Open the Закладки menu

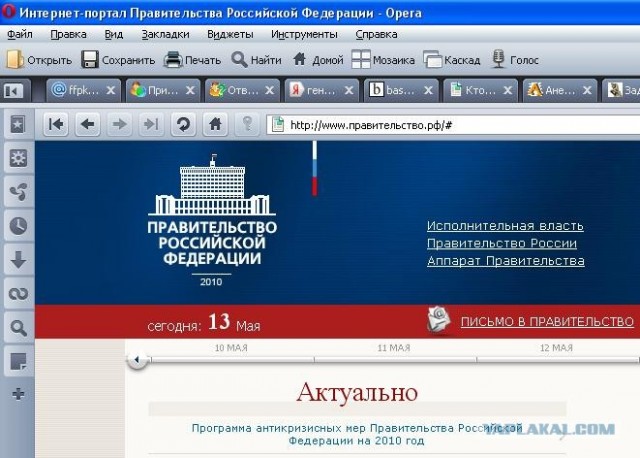[165, 34]
